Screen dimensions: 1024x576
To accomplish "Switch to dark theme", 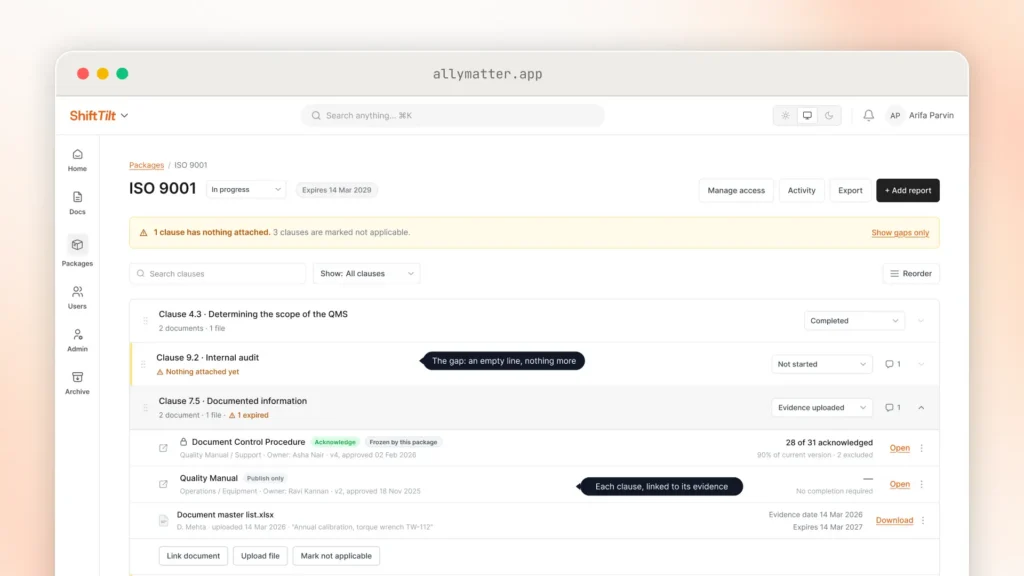I will pyautogui.click(x=829, y=116).
